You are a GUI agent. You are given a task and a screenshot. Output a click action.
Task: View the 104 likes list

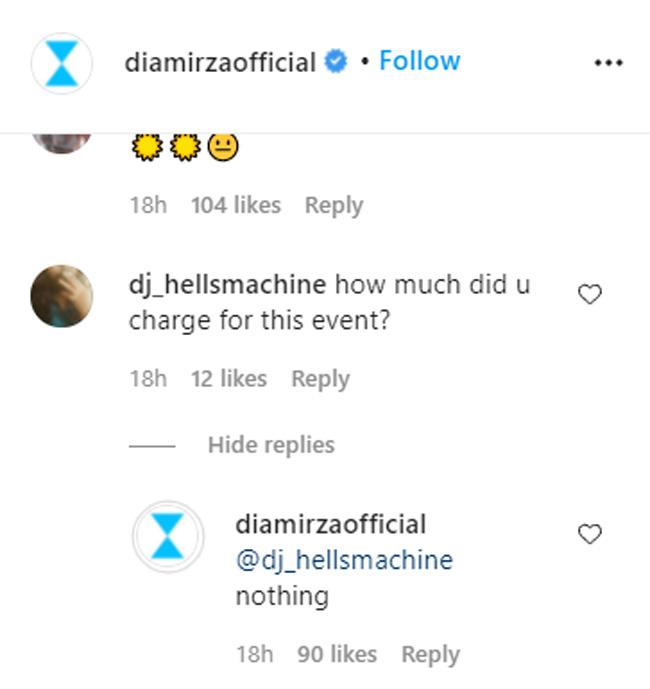(x=236, y=205)
